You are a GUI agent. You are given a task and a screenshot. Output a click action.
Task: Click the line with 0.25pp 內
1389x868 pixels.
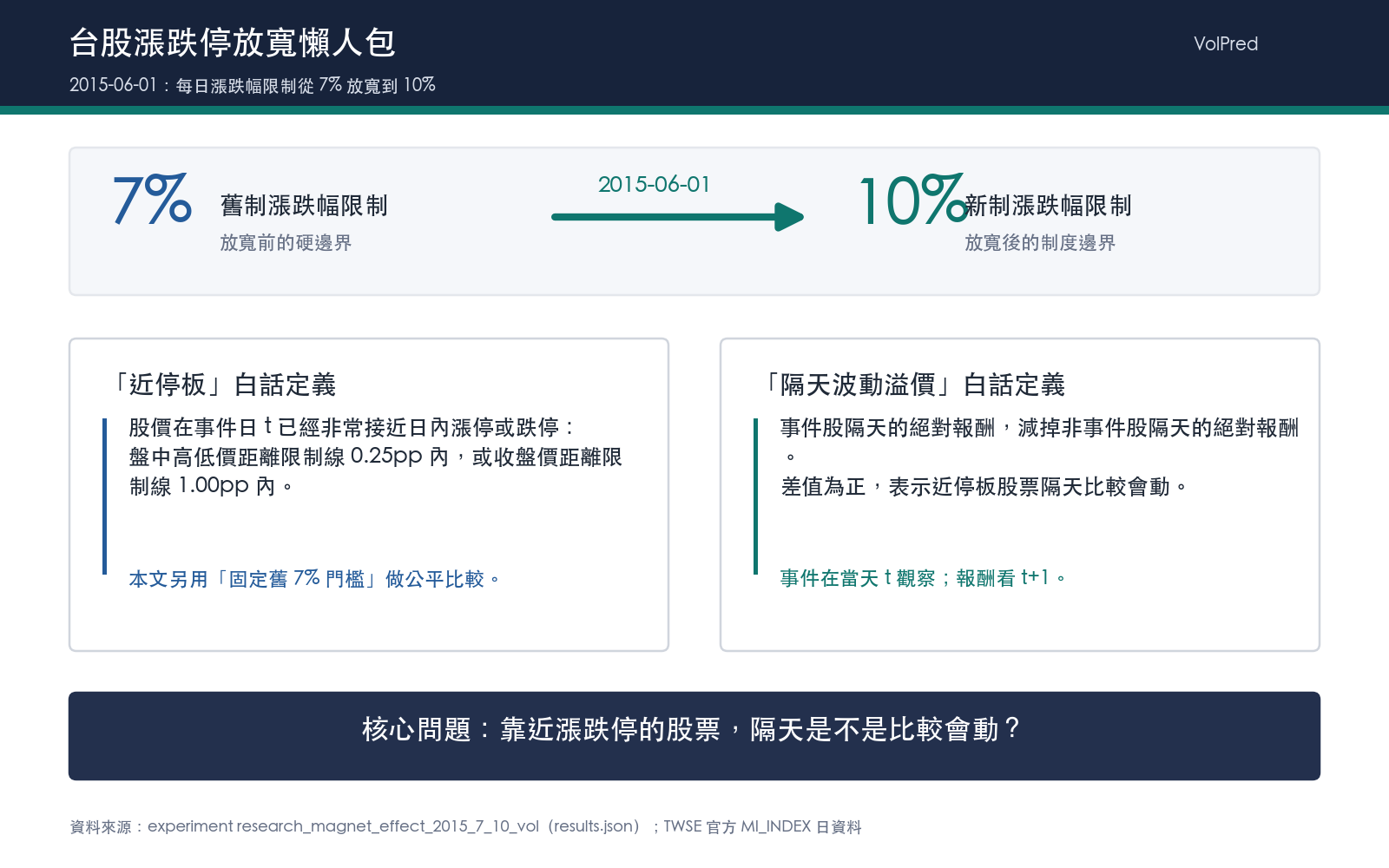click(x=375, y=457)
